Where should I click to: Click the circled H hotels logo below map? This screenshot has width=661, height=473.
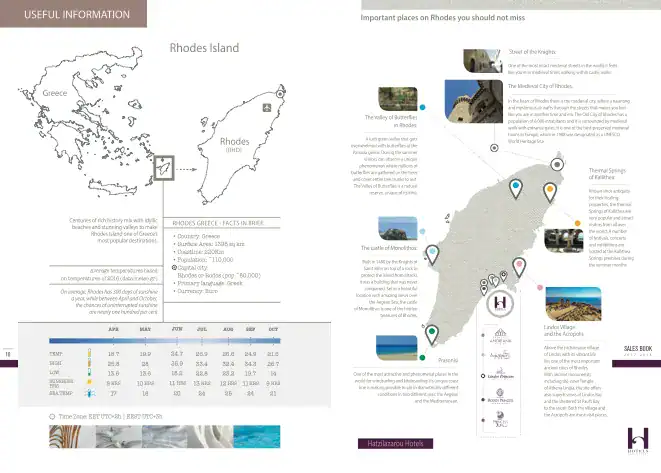(x=500, y=303)
